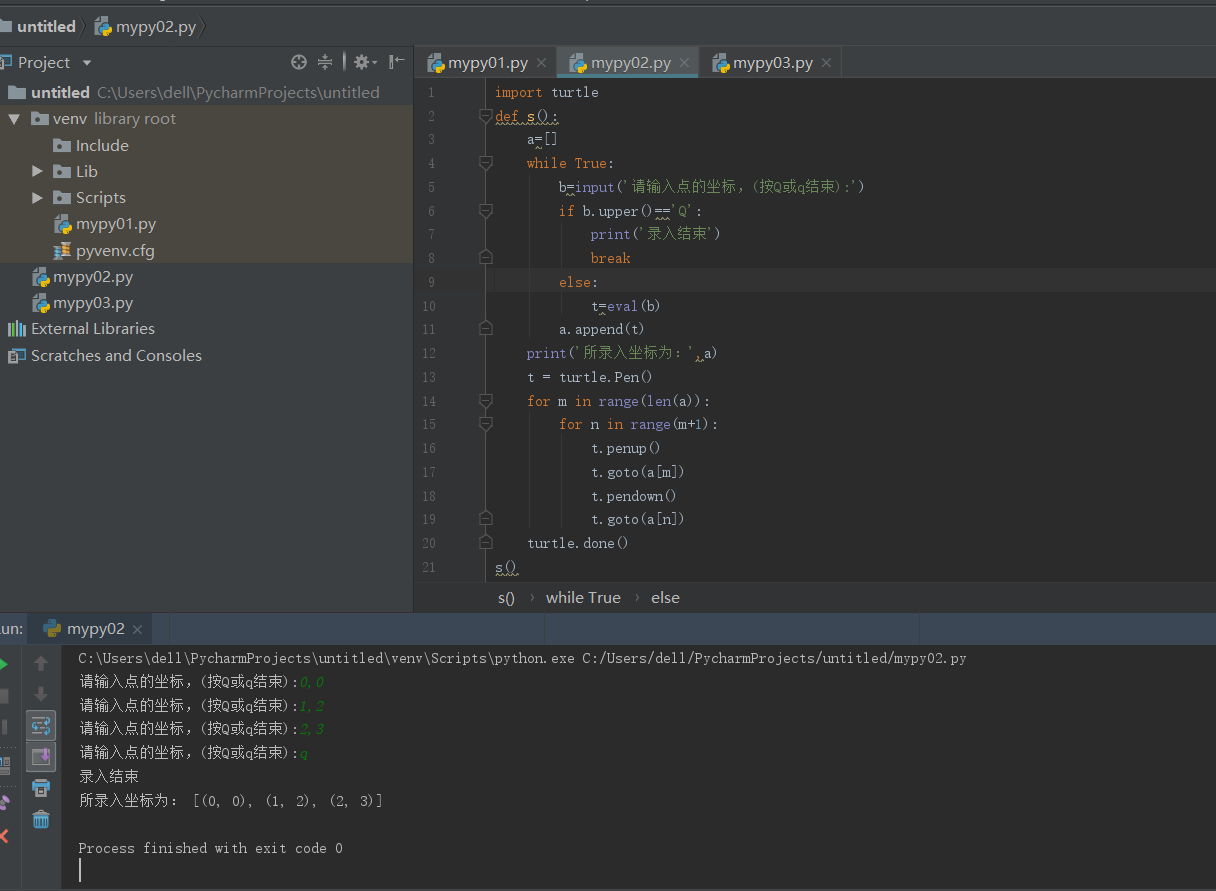This screenshot has height=891, width=1216.
Task: Open the Project view dropdown
Action: (87, 63)
